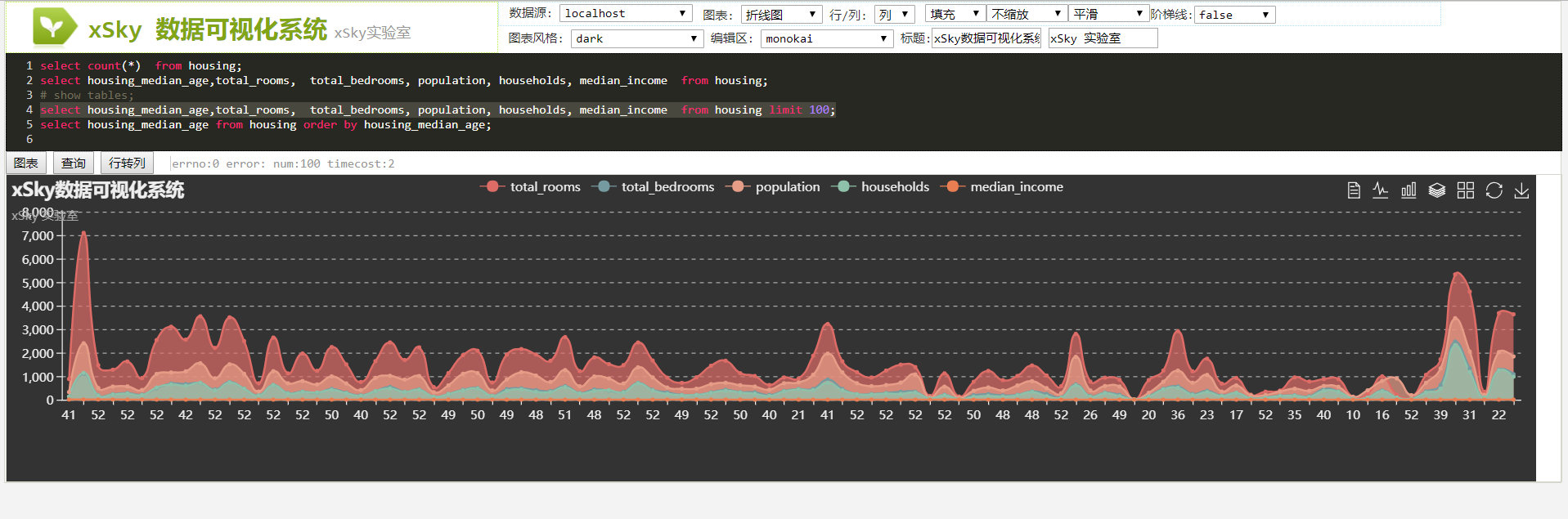Open the 行/列 dropdown showing 列

click(x=894, y=15)
